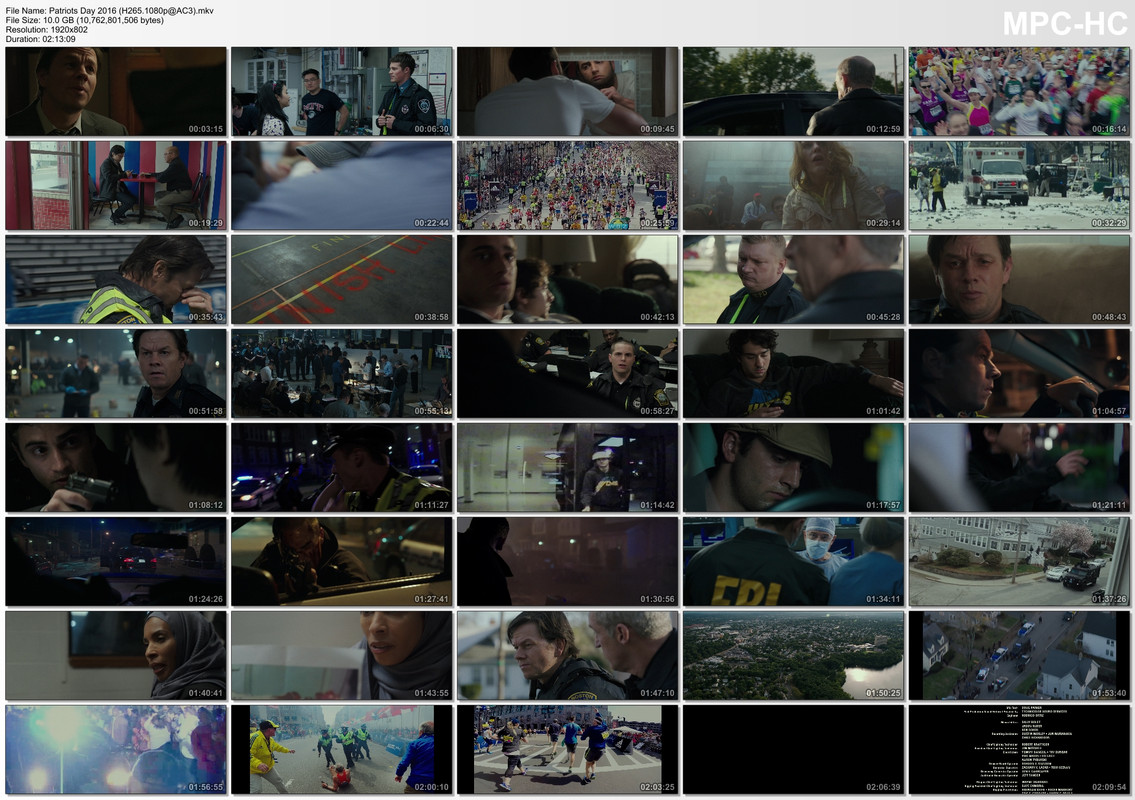The image size is (1135, 800).
Task: Open the officer frame at 00:58:27
Action: (568, 374)
